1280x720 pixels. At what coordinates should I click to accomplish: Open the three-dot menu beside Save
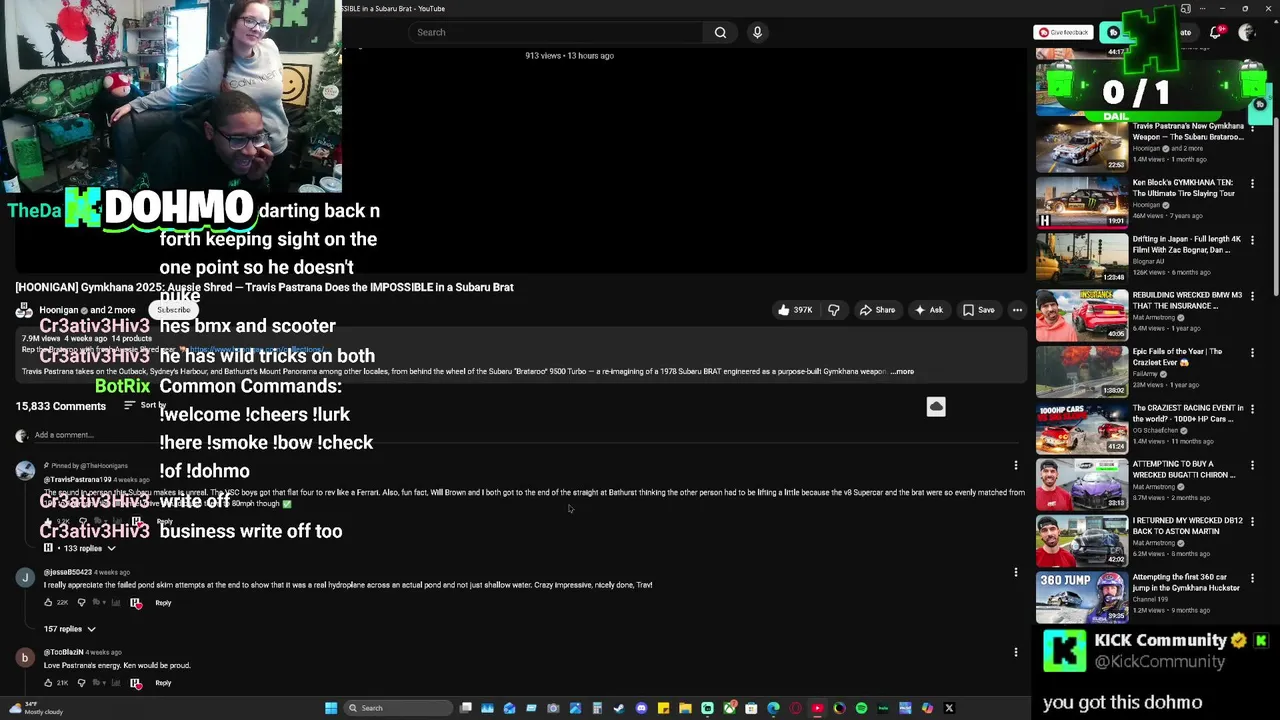[x=1017, y=310]
